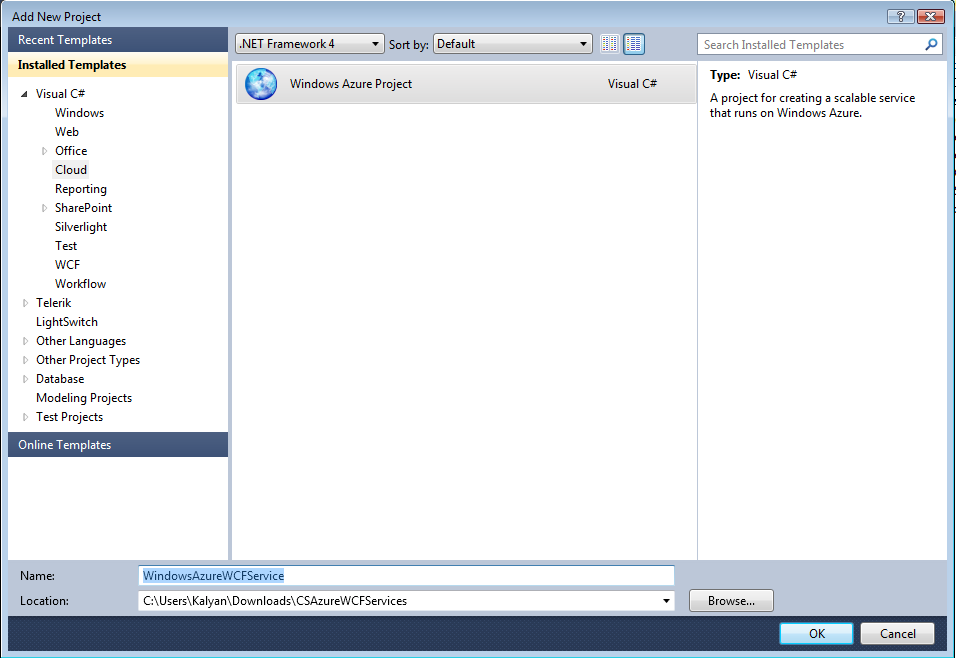Collapse the Visual C# tree node
The height and width of the screenshot is (658, 956).
(x=24, y=94)
